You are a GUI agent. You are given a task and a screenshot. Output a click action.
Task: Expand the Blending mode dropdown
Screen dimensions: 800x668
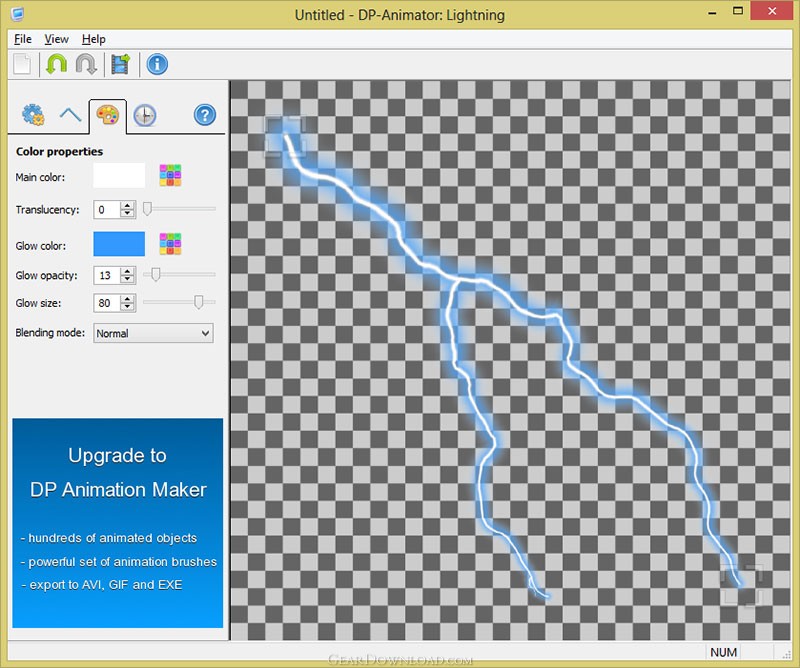click(153, 333)
